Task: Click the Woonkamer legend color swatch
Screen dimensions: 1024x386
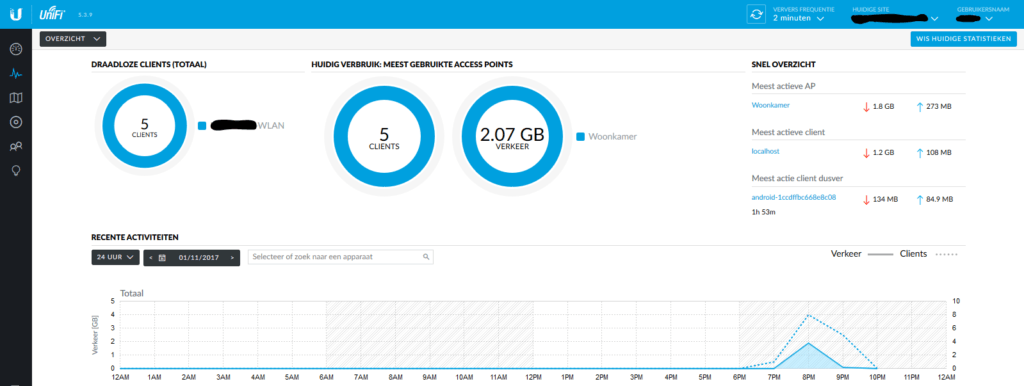Action: pos(581,137)
